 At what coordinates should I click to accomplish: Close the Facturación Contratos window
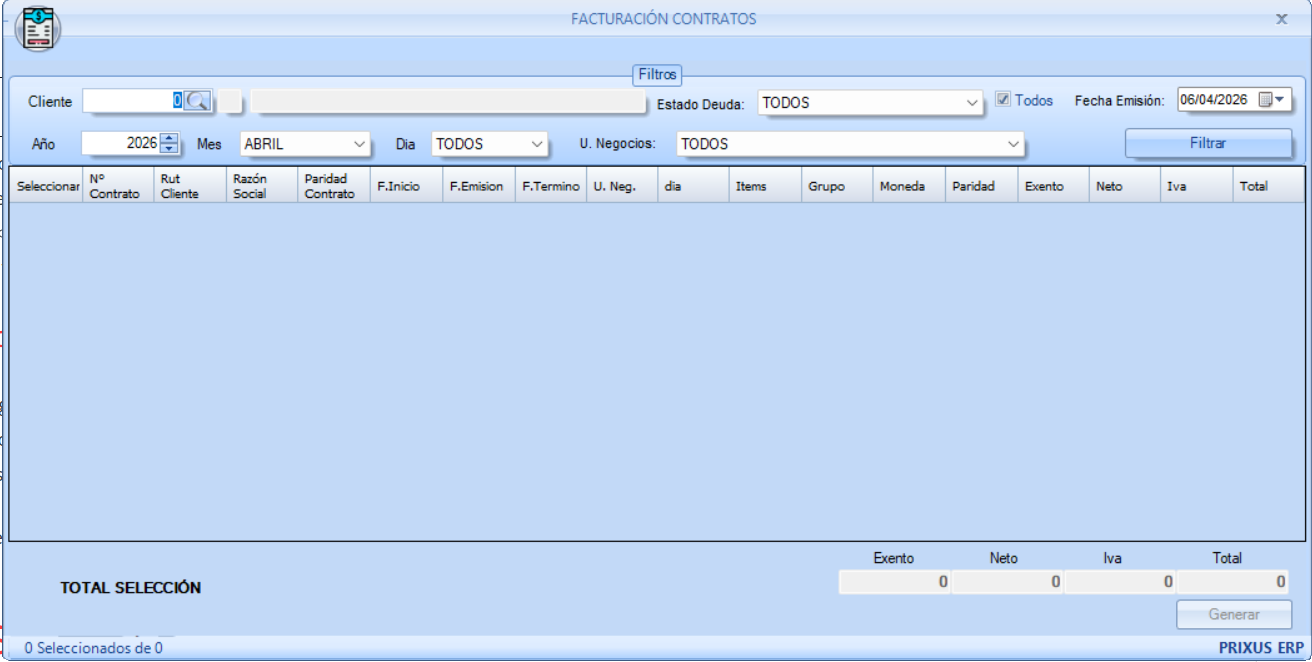coord(1281,19)
